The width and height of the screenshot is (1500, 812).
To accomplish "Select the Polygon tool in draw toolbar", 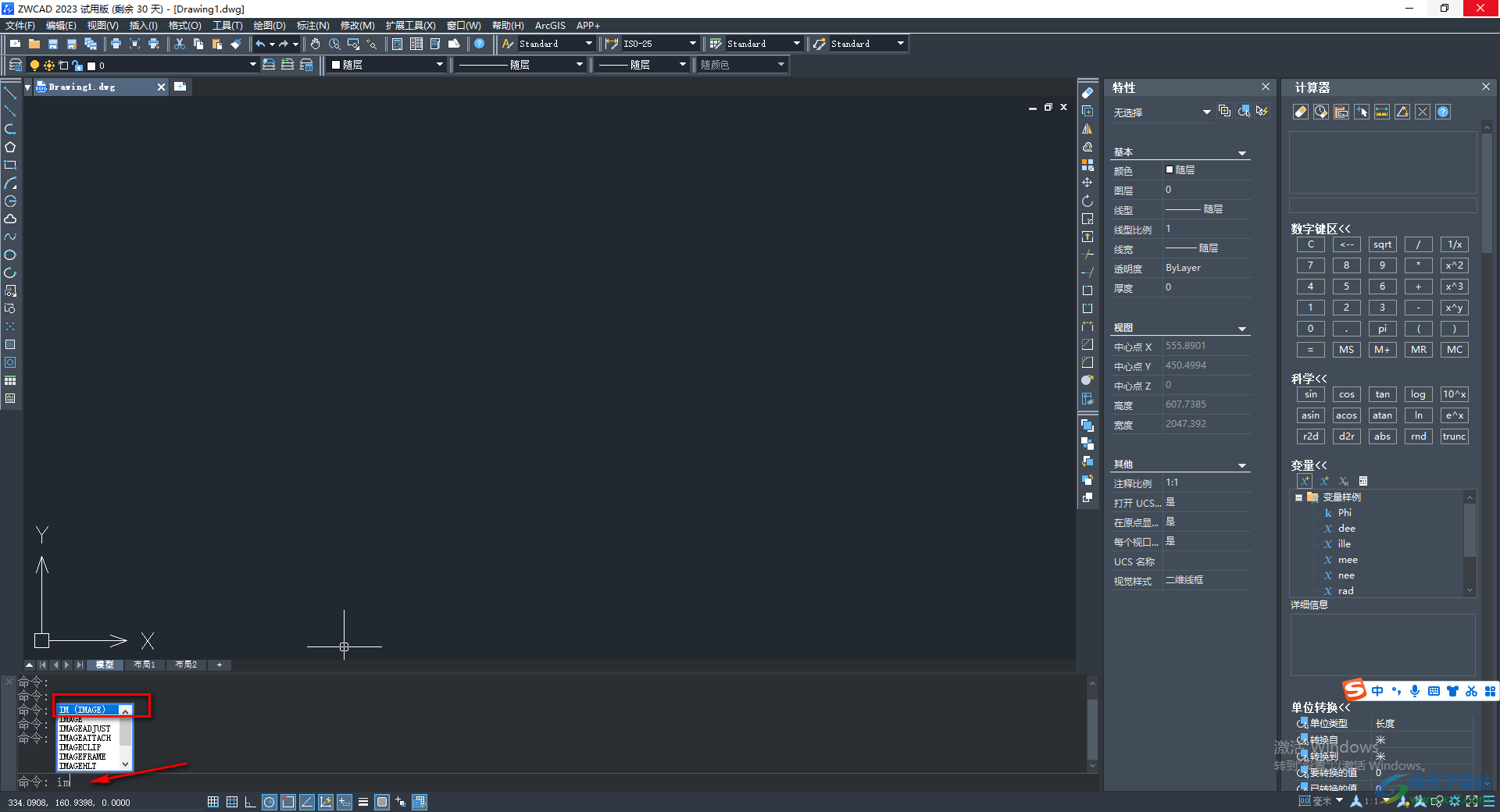I will (10, 147).
